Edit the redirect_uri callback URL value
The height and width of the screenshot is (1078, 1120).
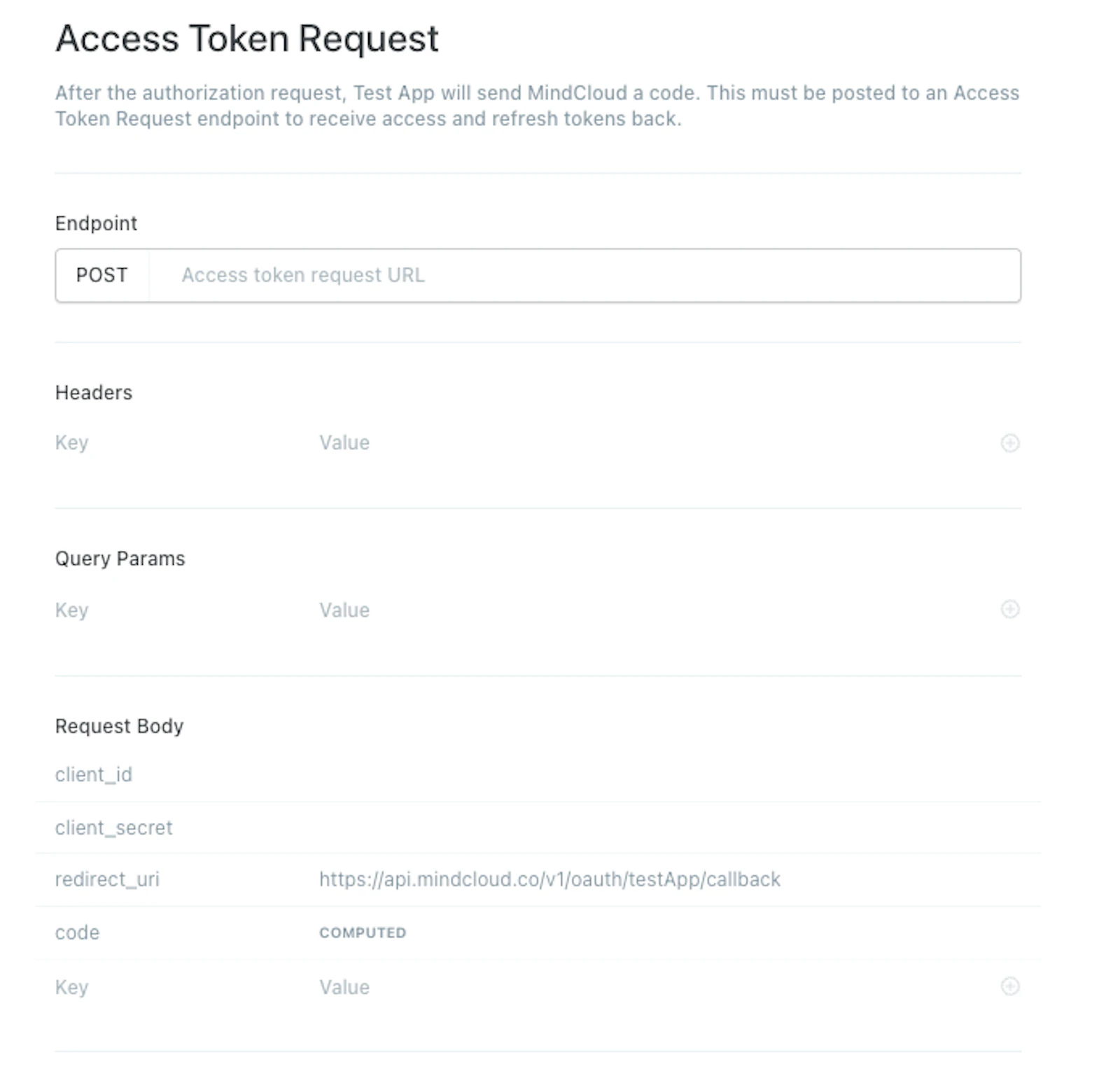pos(549,879)
